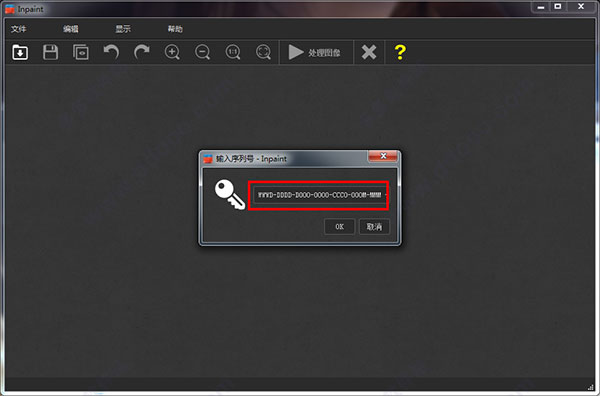Screen dimensions: 600x396
Task: Fit image to window zoom icon
Action: coord(263,52)
